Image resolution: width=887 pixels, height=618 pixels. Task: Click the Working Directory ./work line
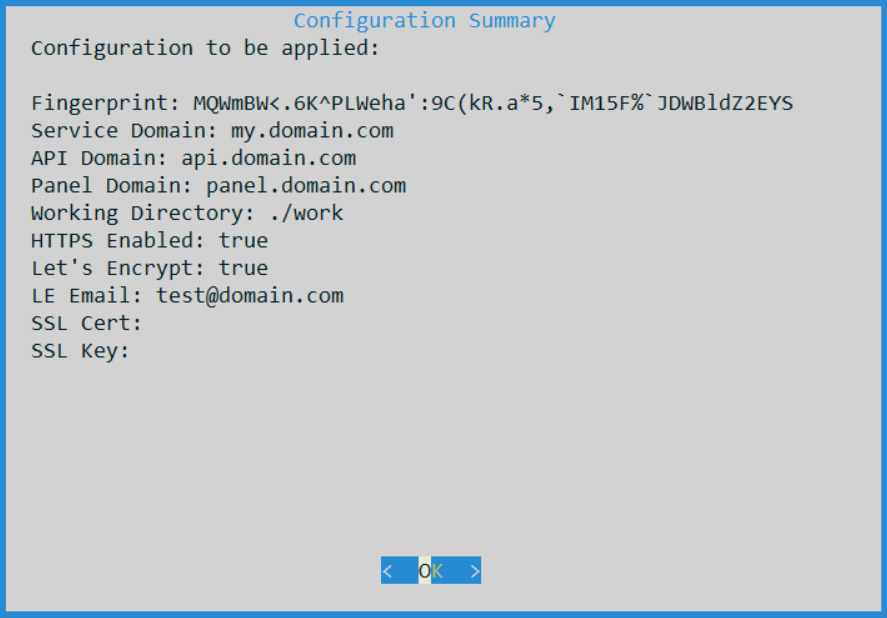(x=187, y=213)
